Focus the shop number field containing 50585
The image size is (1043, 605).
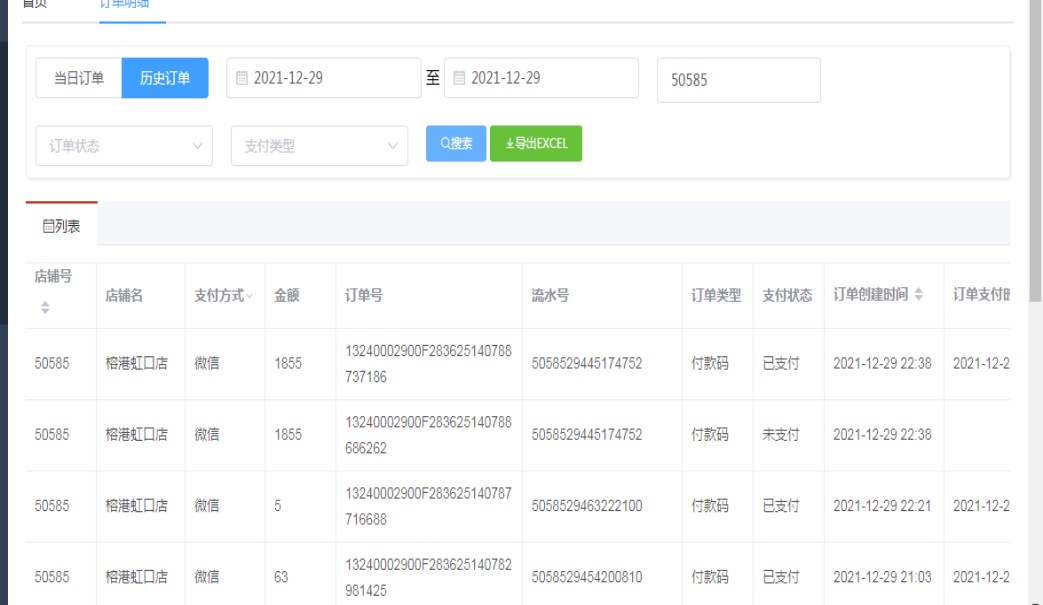[x=738, y=80]
